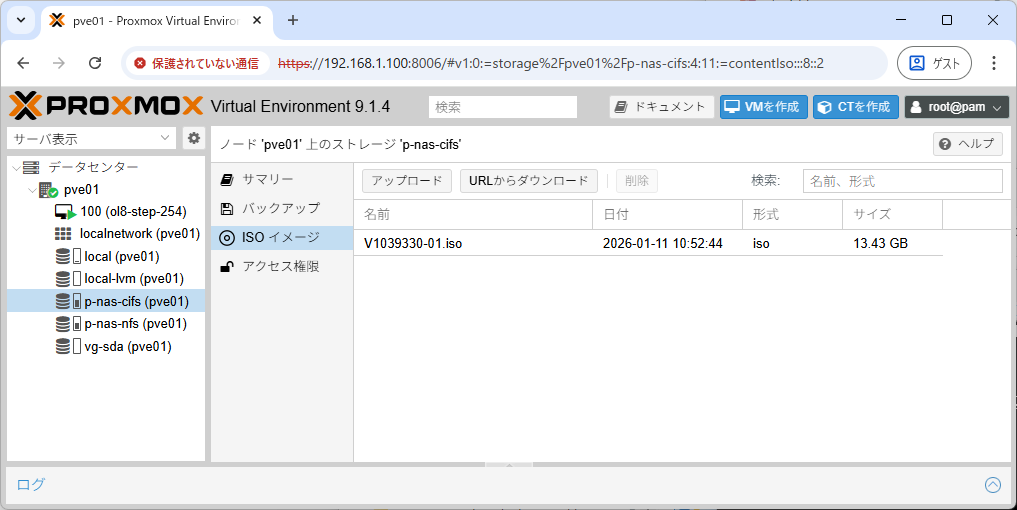Open the バックアップ tab
The width and height of the screenshot is (1017, 510).
282,209
